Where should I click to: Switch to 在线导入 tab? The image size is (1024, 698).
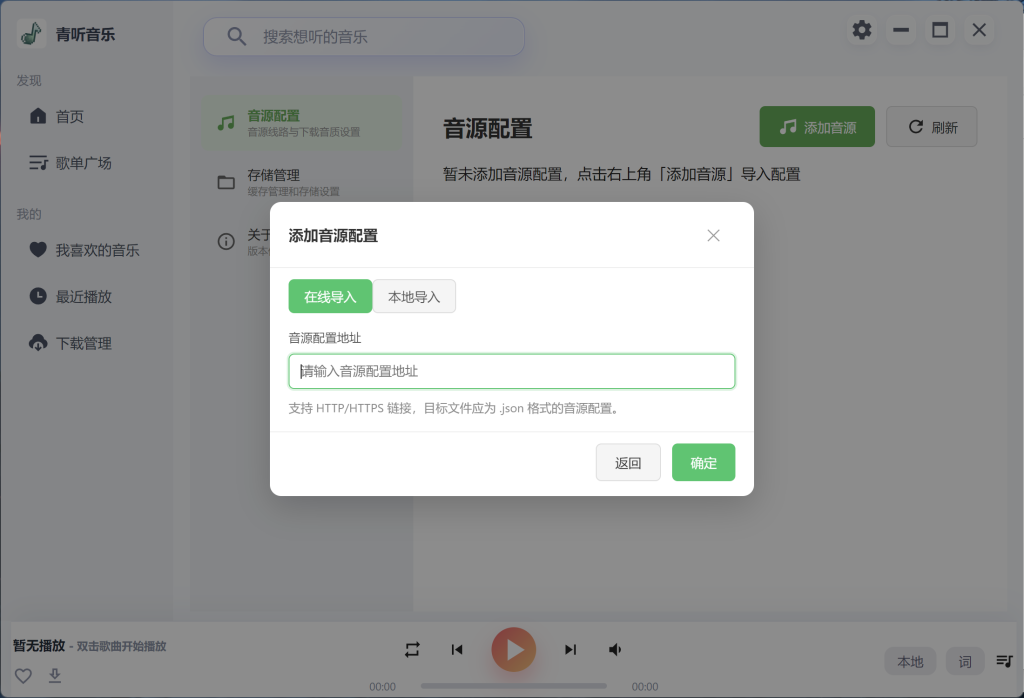coord(330,296)
